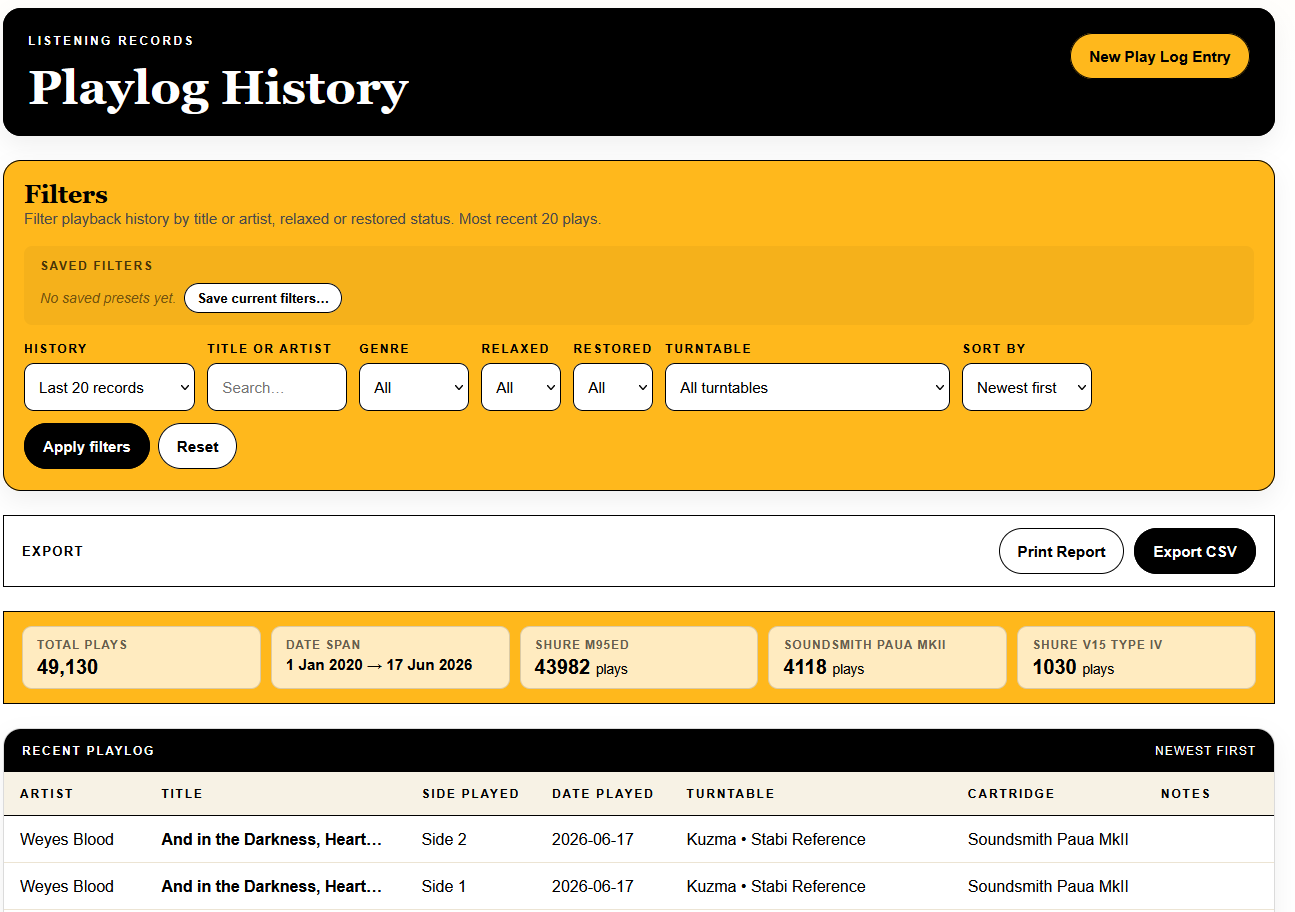Click Print Report
Image resolution: width=1295 pixels, height=912 pixels.
coord(1061,551)
